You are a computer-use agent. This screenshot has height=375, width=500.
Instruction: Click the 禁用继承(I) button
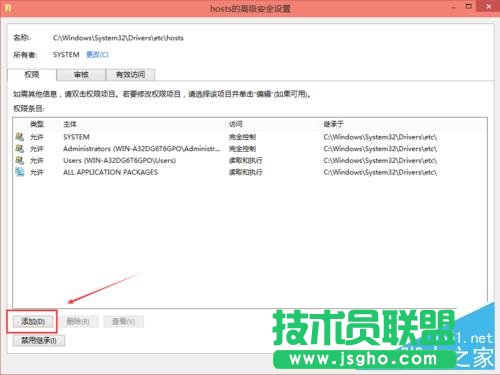click(39, 340)
